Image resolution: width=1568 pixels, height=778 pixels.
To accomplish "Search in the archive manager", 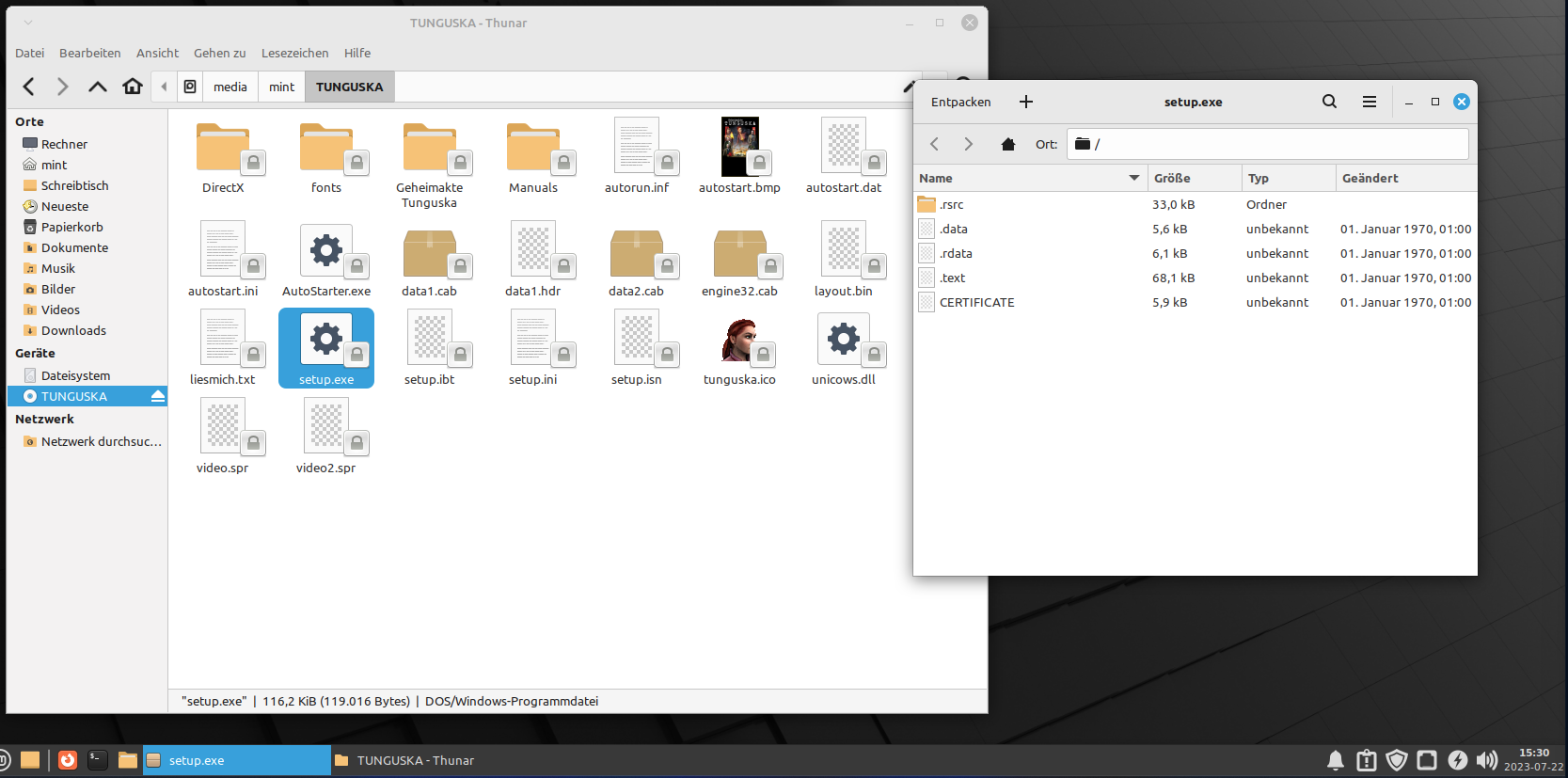I will coord(1329,102).
